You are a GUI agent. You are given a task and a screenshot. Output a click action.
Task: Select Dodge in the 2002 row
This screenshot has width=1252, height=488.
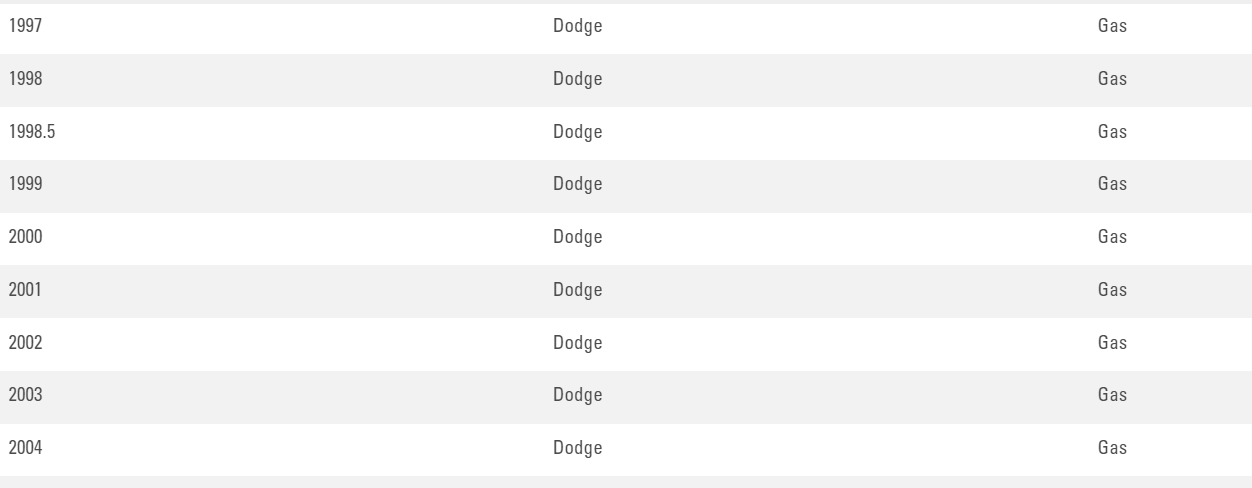(x=578, y=344)
